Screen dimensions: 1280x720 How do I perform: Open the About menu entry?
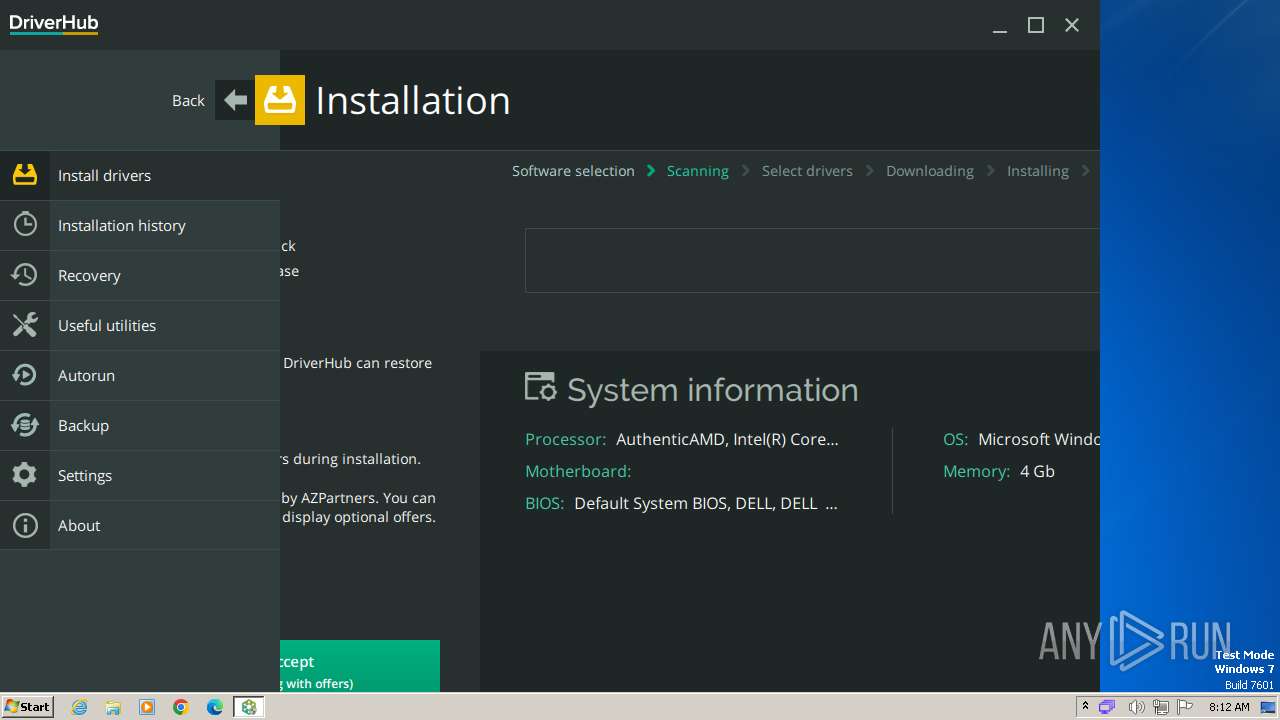pos(140,525)
